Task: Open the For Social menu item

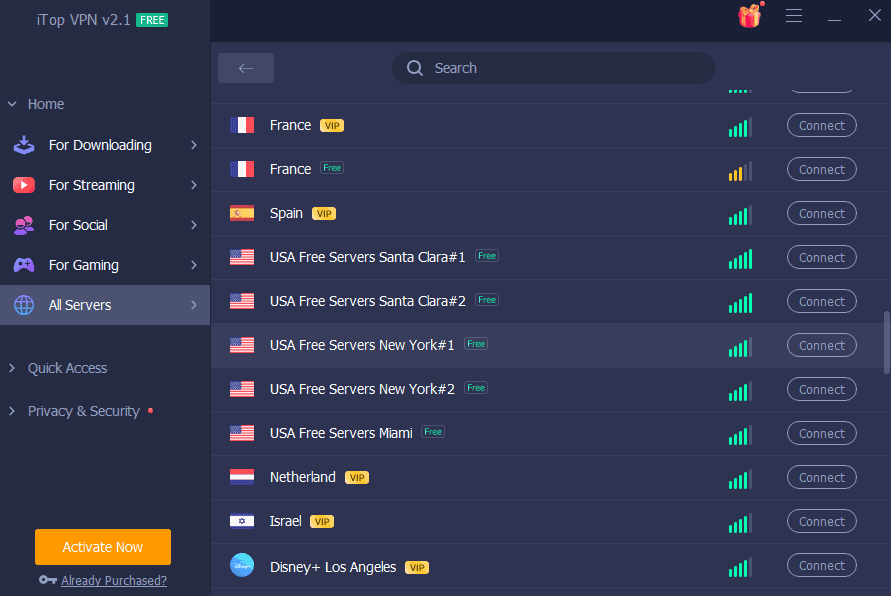Action: [105, 225]
